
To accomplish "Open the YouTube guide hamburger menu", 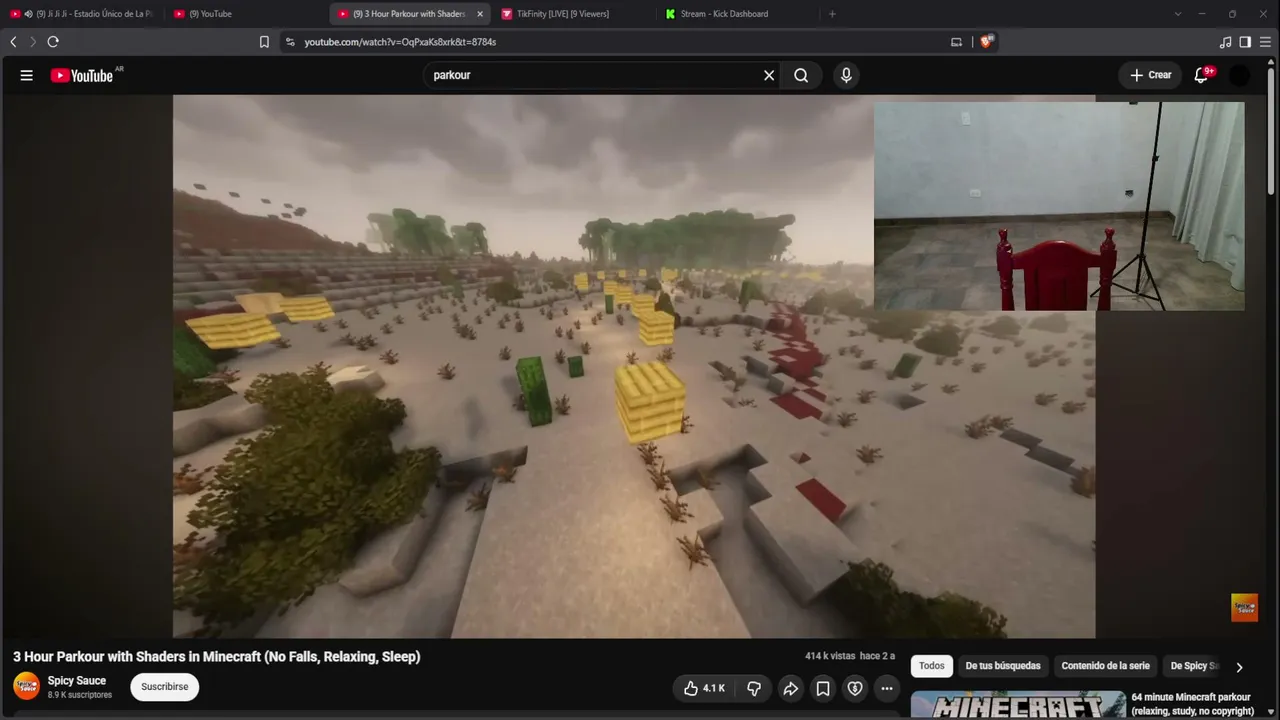I will tap(27, 75).
